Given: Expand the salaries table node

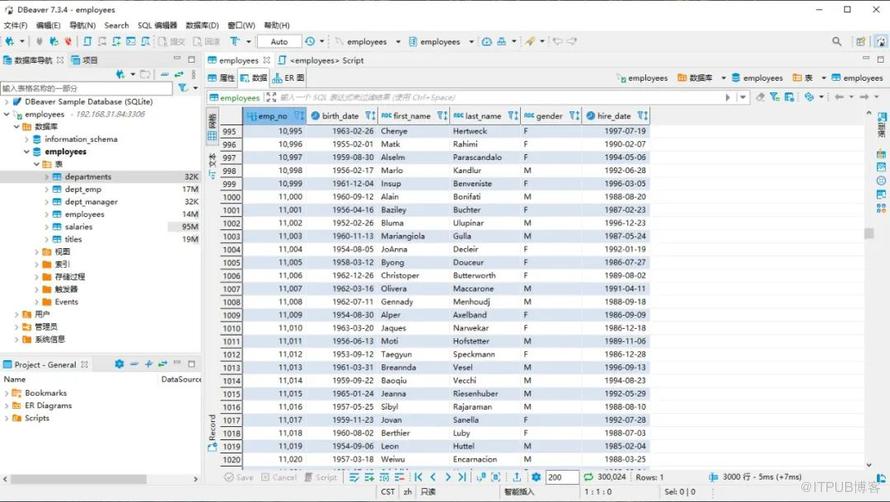Looking at the screenshot, I should pyautogui.click(x=47, y=227).
